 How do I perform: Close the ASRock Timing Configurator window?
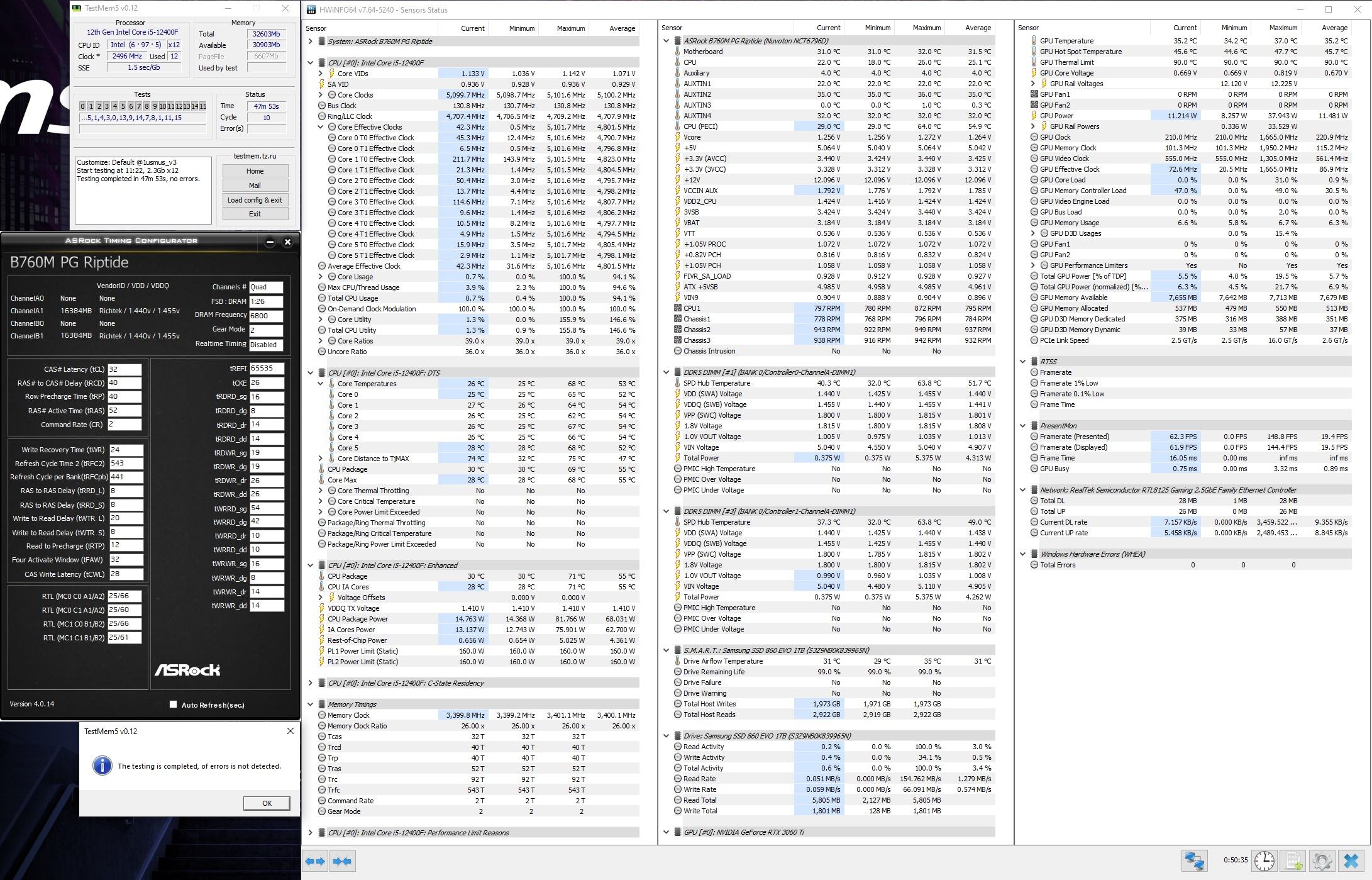pyautogui.click(x=287, y=242)
